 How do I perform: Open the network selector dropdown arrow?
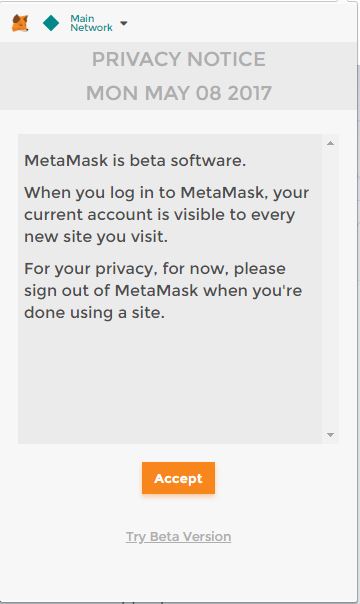click(x=124, y=23)
